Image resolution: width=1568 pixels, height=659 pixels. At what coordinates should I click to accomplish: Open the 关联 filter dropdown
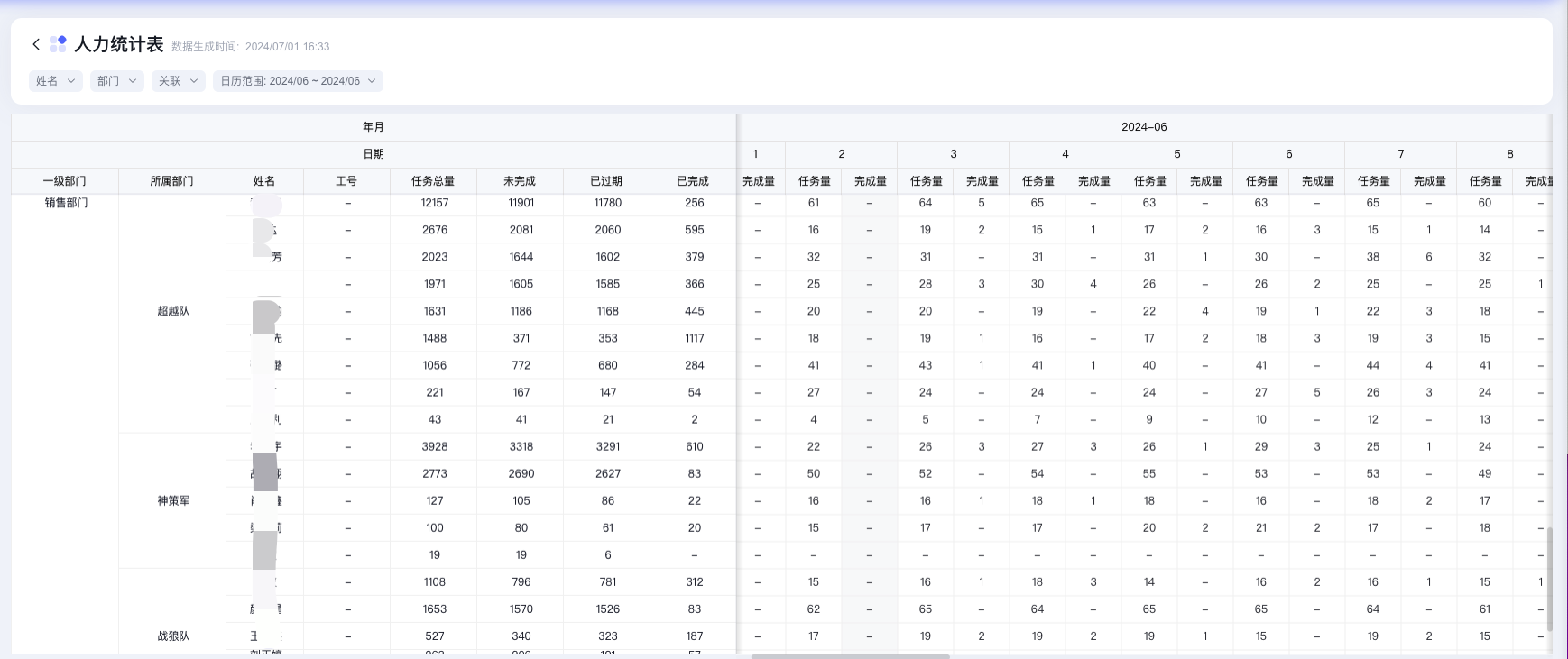tap(179, 81)
